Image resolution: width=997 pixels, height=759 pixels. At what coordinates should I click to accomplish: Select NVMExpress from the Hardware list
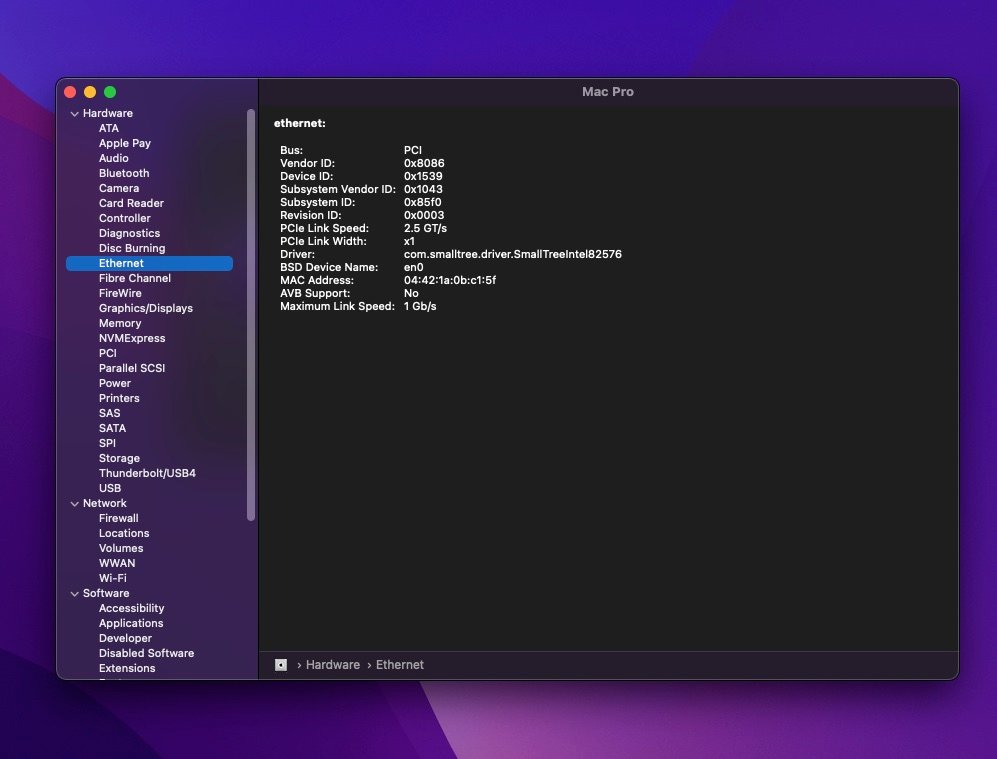132,338
